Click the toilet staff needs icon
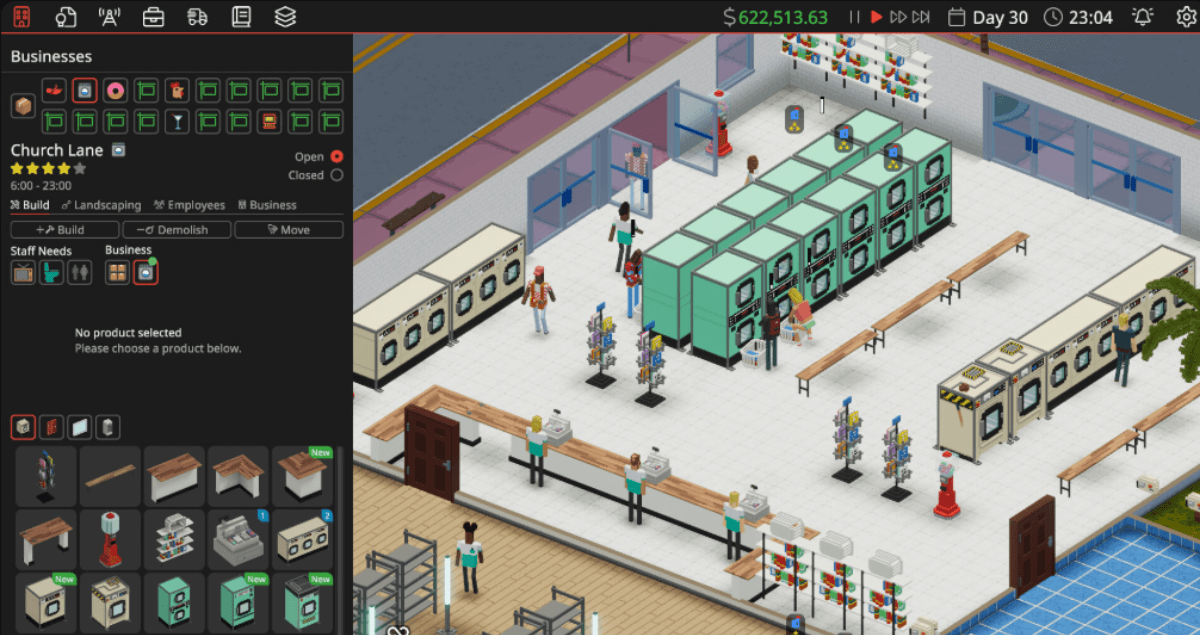 pos(51,272)
